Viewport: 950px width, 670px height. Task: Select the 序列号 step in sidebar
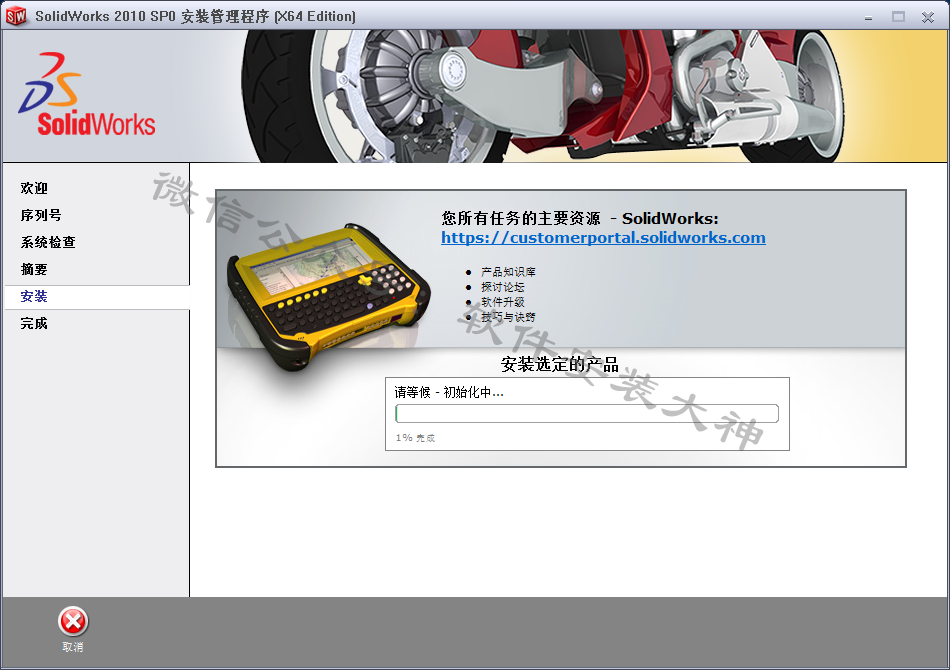click(41, 215)
